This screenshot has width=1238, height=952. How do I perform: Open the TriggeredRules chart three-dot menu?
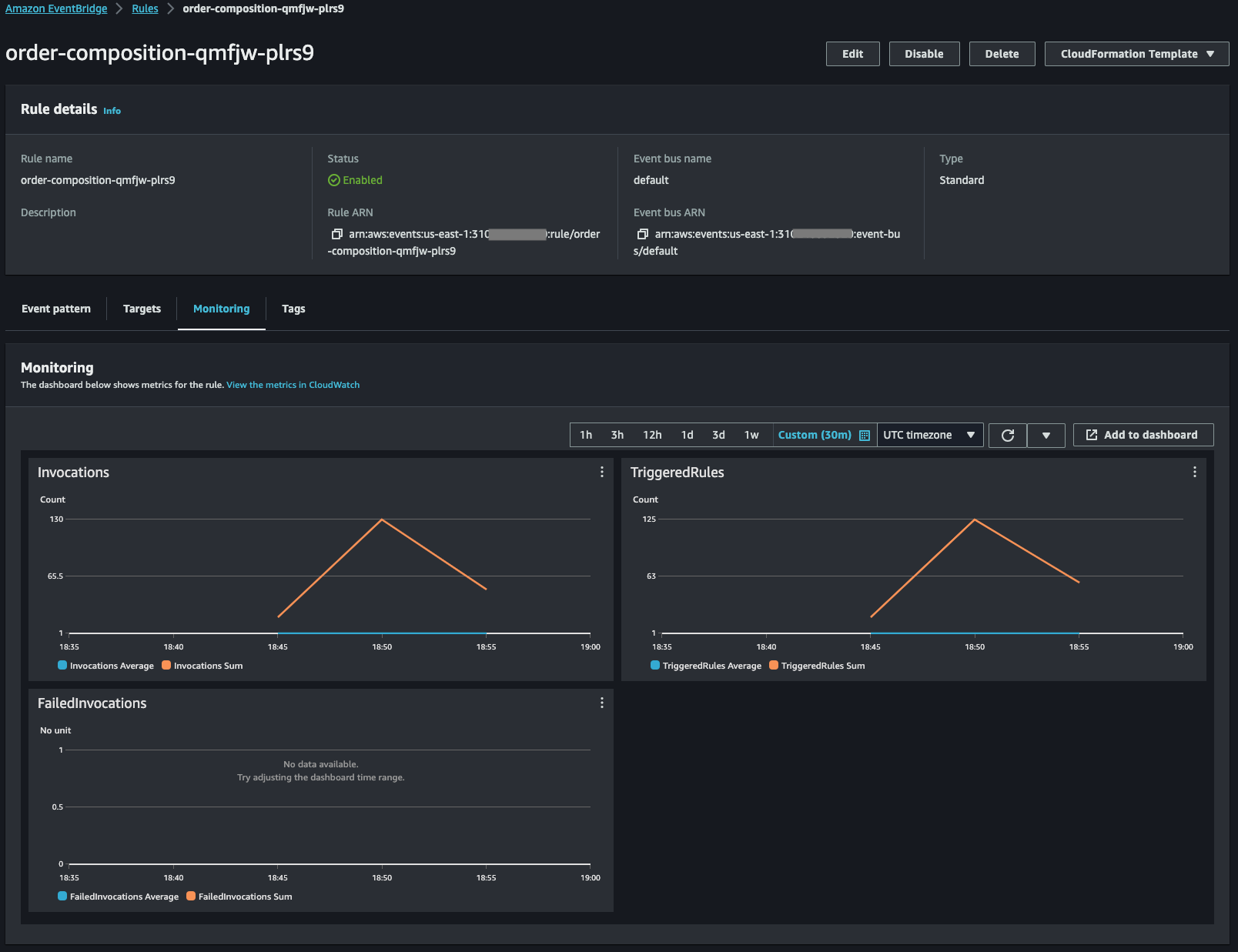pos(1195,472)
